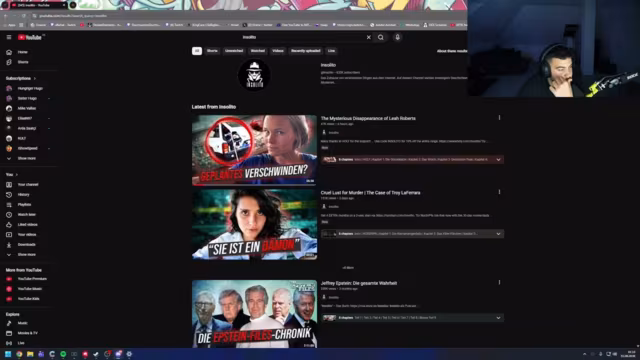
Task: Expand chapters for Leah Roberts video
Action: 498,160
